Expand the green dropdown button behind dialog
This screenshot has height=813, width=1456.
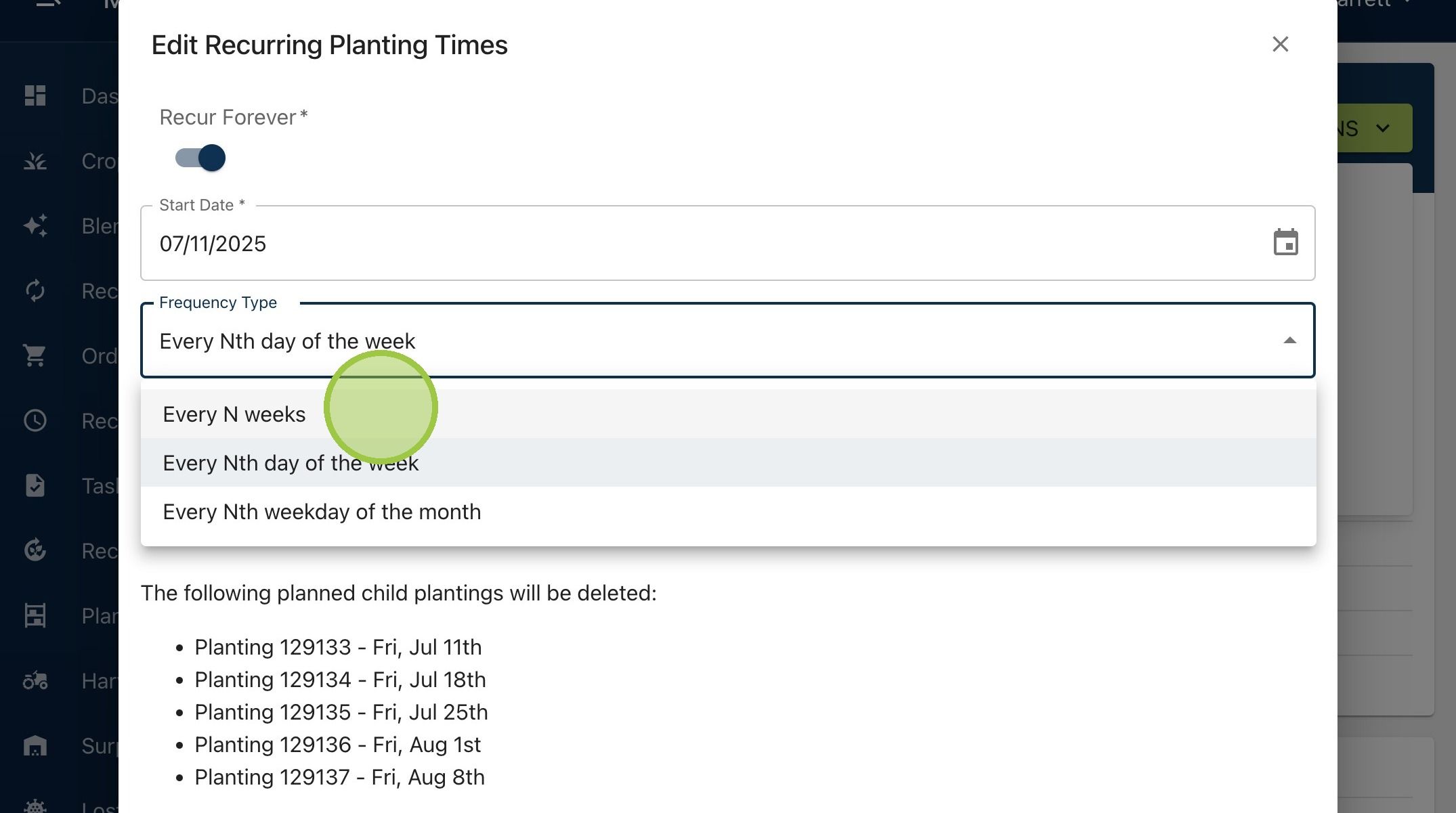(x=1375, y=128)
